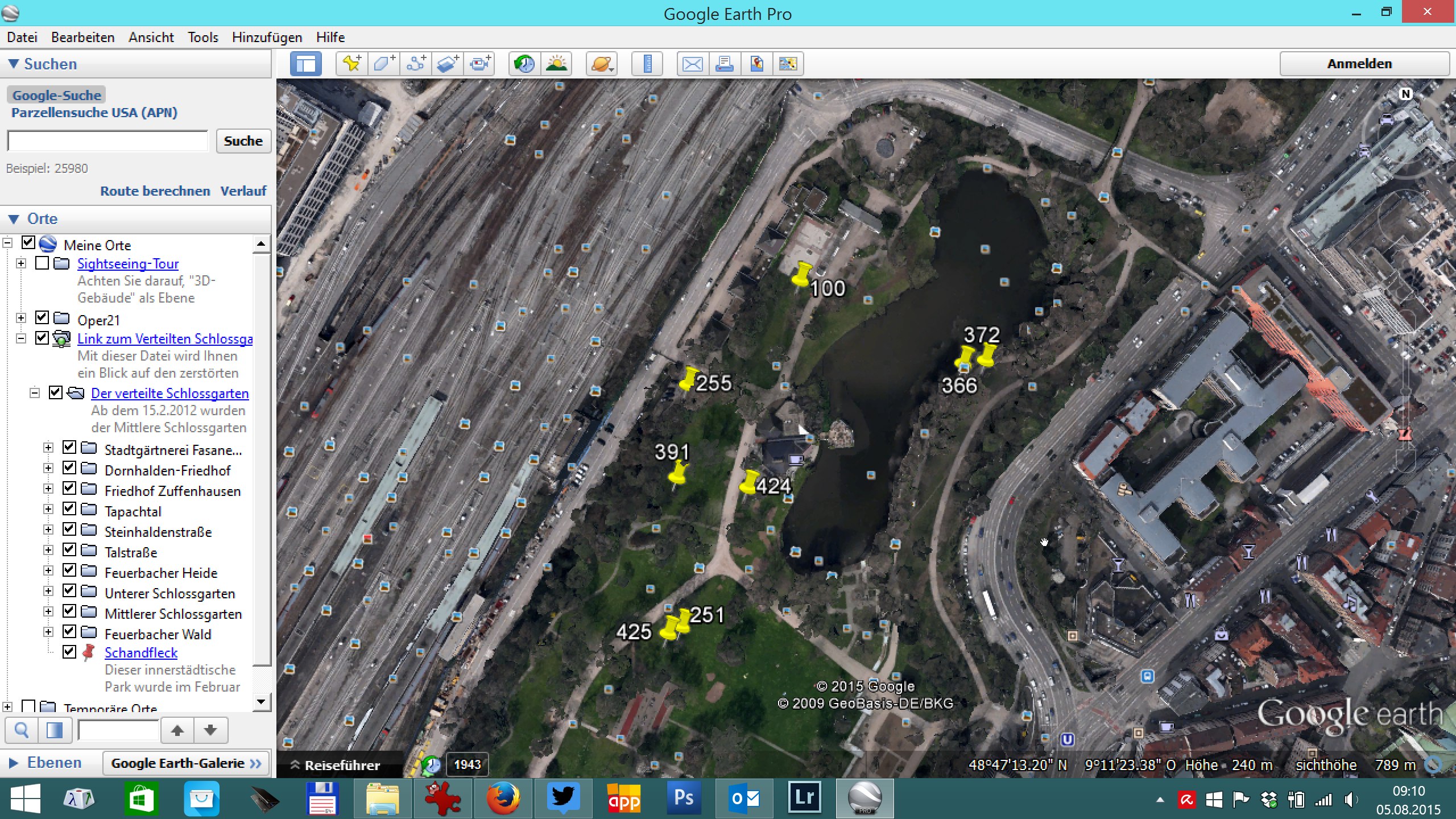Open the Tools menu

click(202, 38)
